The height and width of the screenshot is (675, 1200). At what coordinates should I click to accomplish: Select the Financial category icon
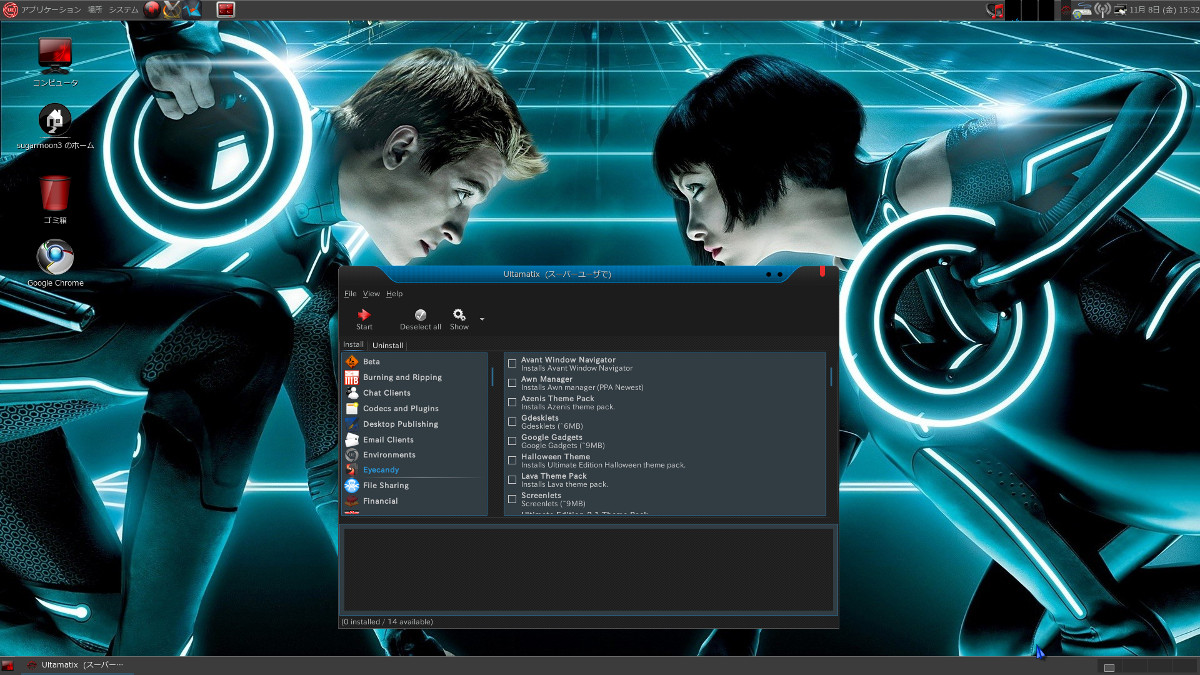click(x=352, y=501)
